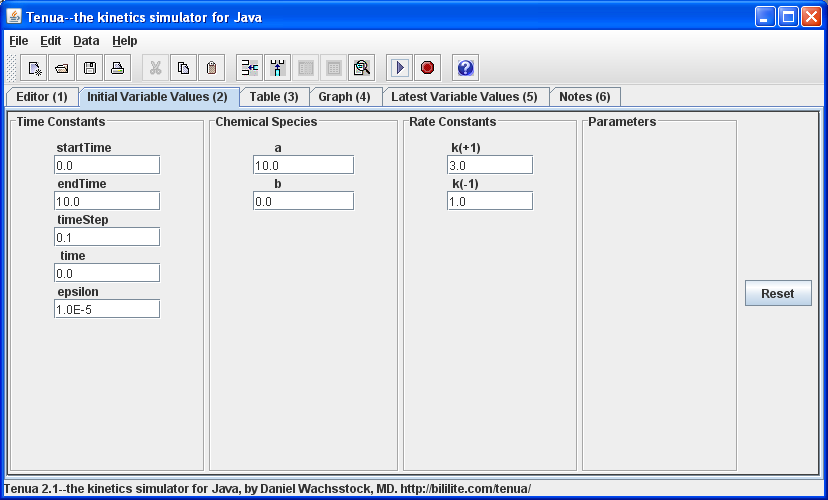This screenshot has height=500, width=828.
Task: Click the k(+1) rate constant field
Action: click(x=490, y=165)
